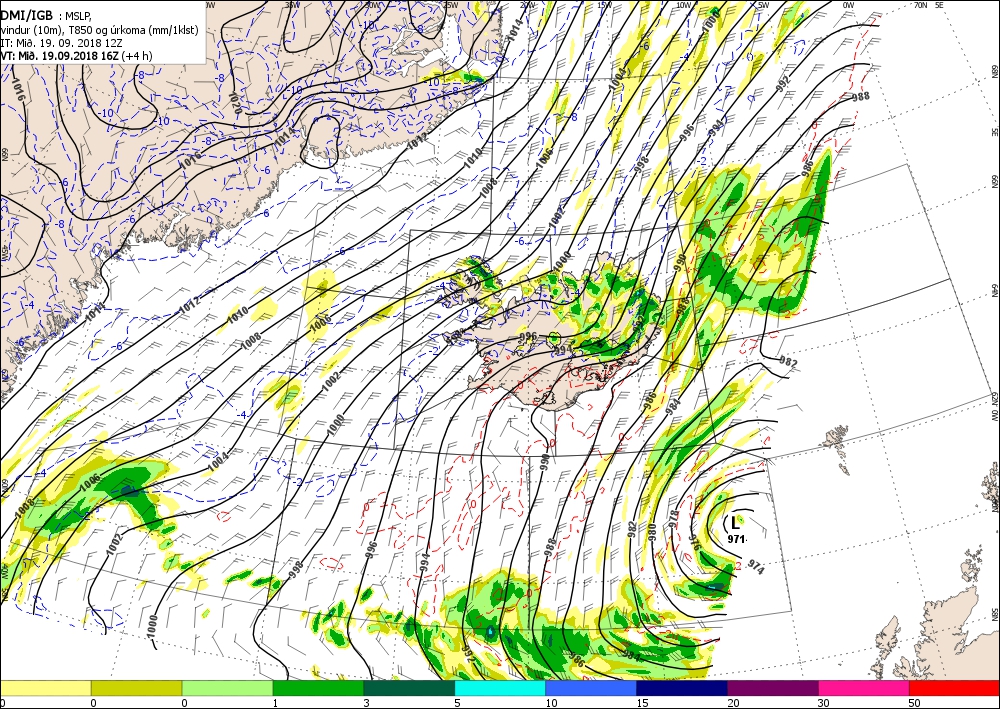Click the legend value label 50
Image resolution: width=1000 pixels, height=709 pixels.
coord(914,703)
